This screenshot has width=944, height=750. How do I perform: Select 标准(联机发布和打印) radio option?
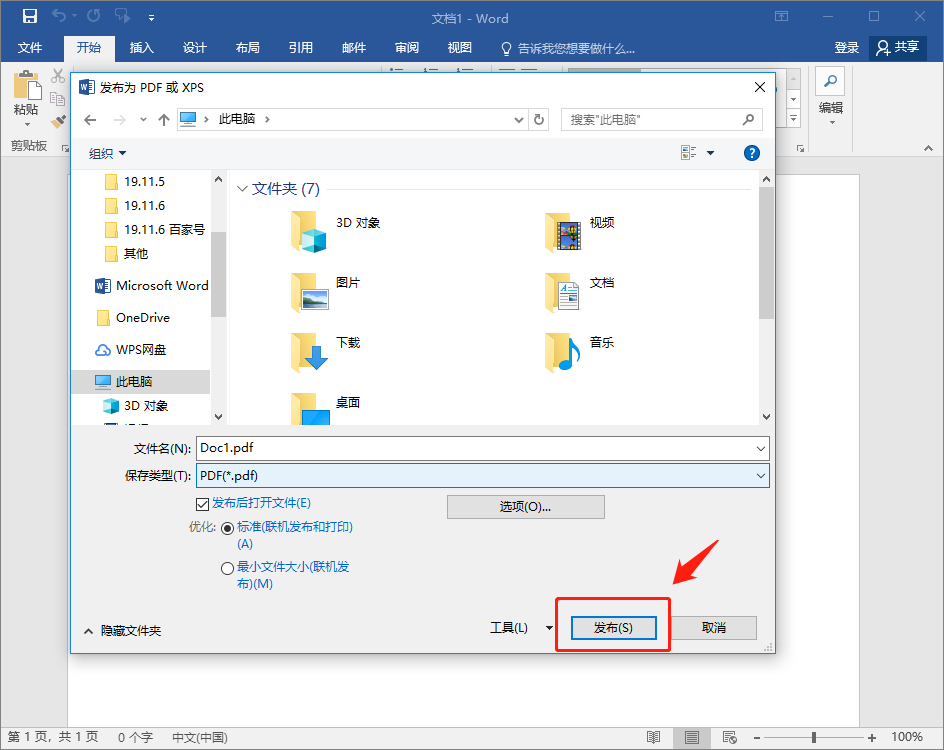click(228, 528)
